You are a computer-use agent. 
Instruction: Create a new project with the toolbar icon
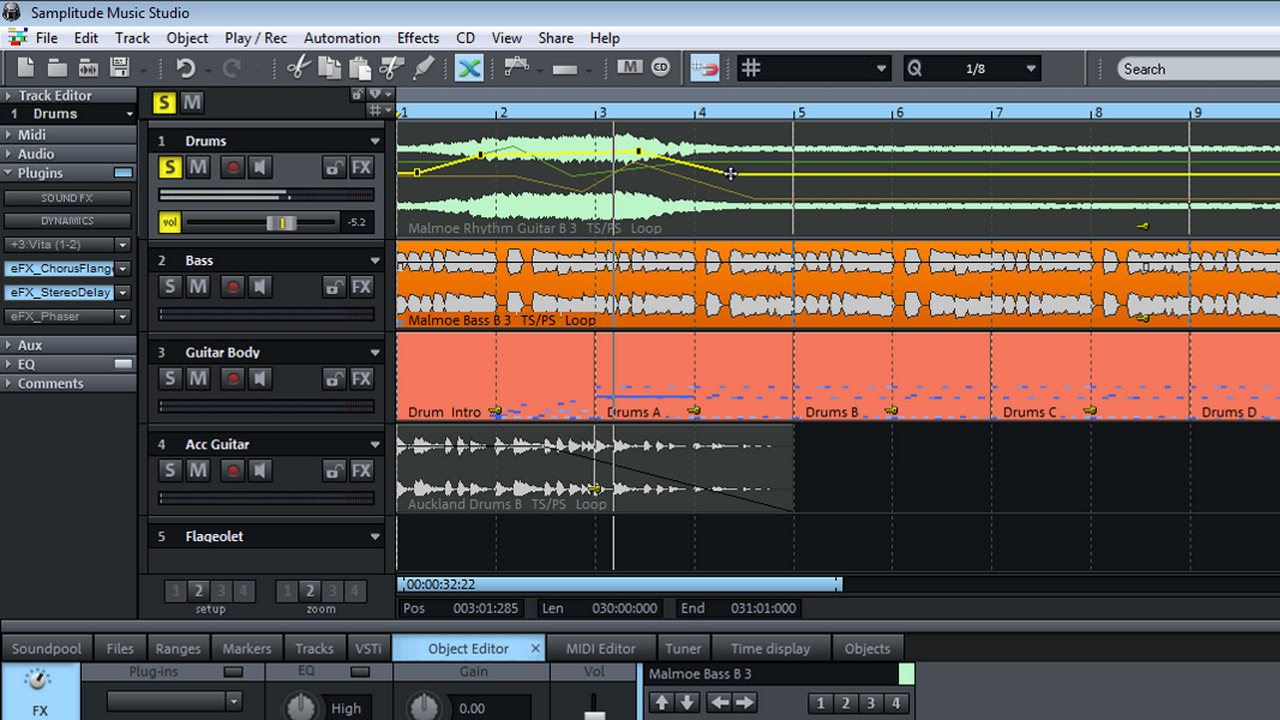click(26, 68)
